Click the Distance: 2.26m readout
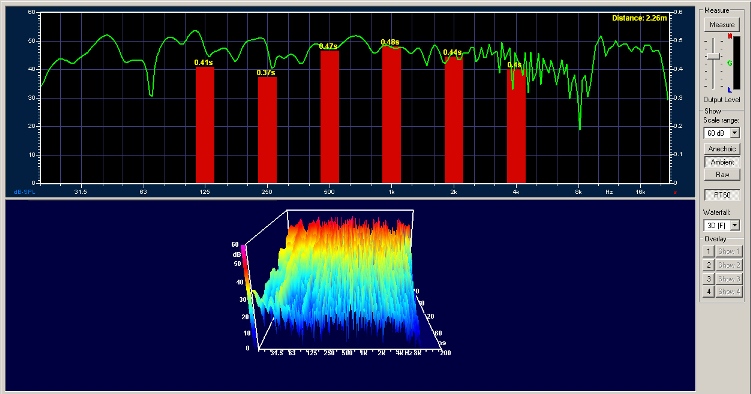This screenshot has width=751, height=394. point(639,18)
